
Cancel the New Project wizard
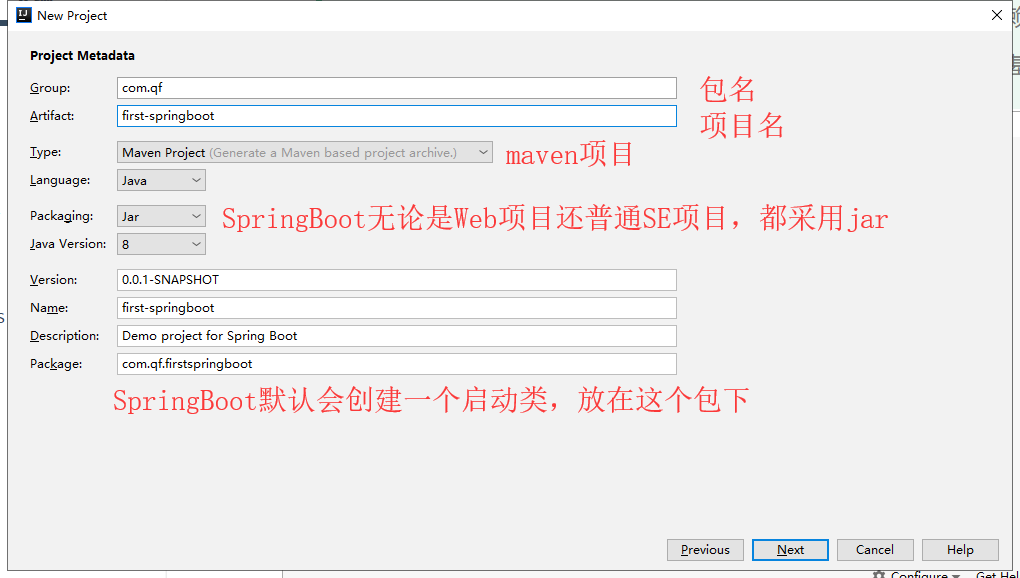(x=875, y=549)
